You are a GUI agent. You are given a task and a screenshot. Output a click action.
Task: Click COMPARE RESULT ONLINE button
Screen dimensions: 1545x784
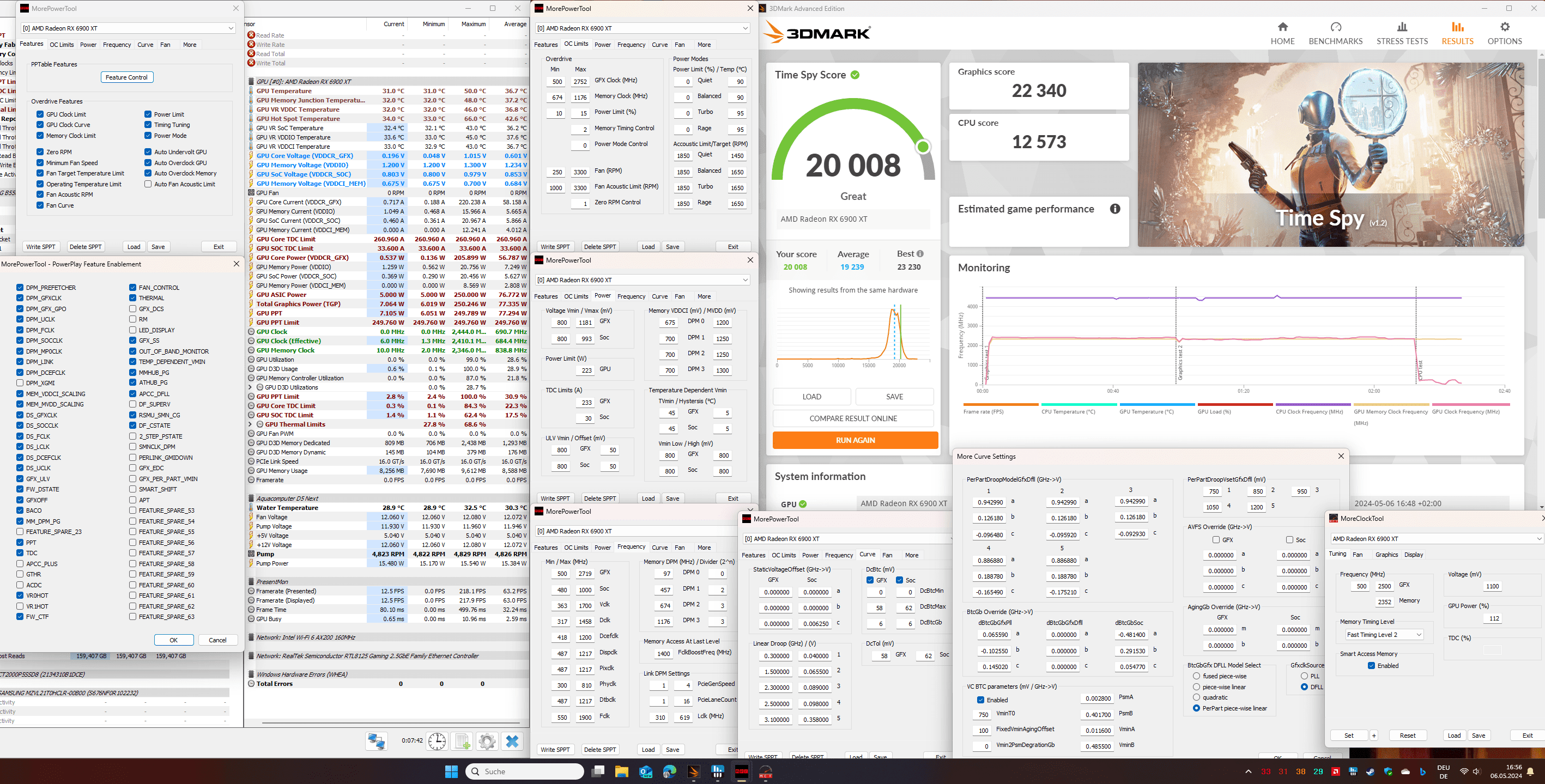pos(853,418)
